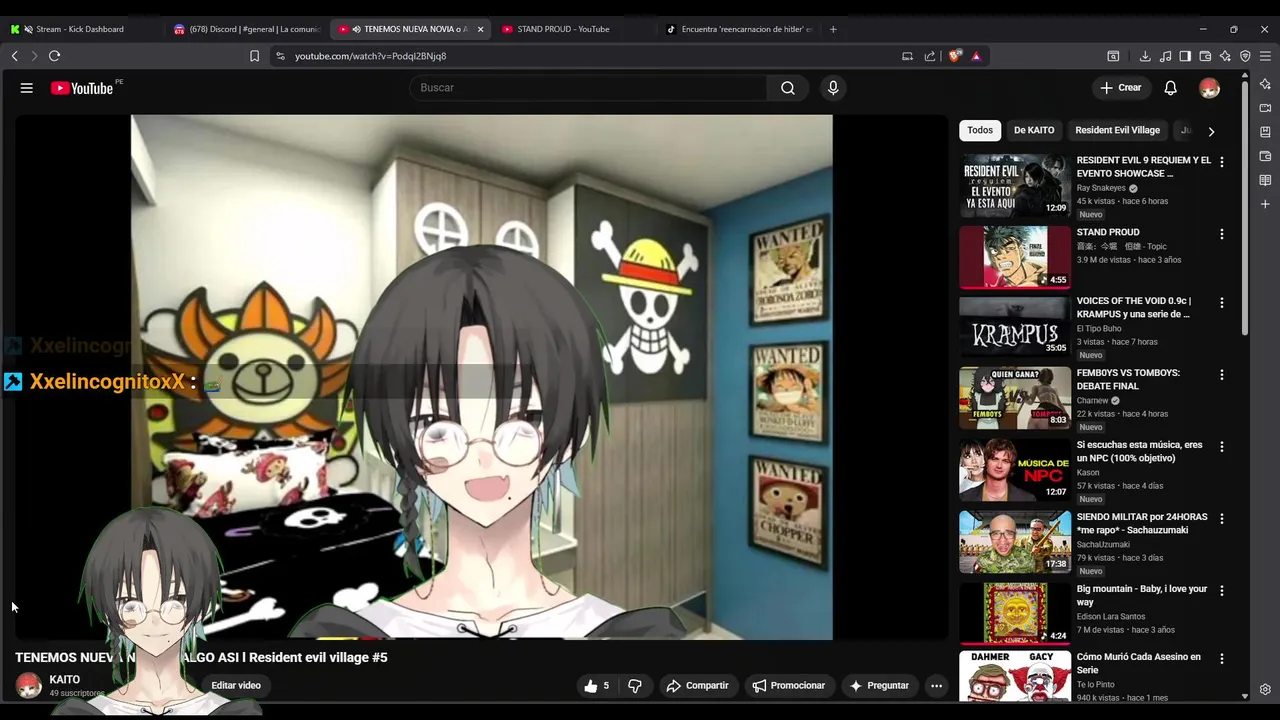Image resolution: width=1280 pixels, height=720 pixels.
Task: Open the YouTube hamburger guide menu
Action: coord(27,88)
